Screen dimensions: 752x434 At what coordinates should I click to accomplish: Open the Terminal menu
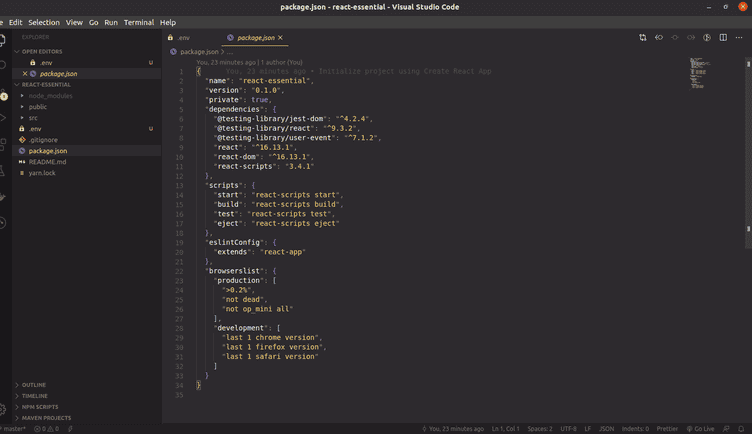139,23
